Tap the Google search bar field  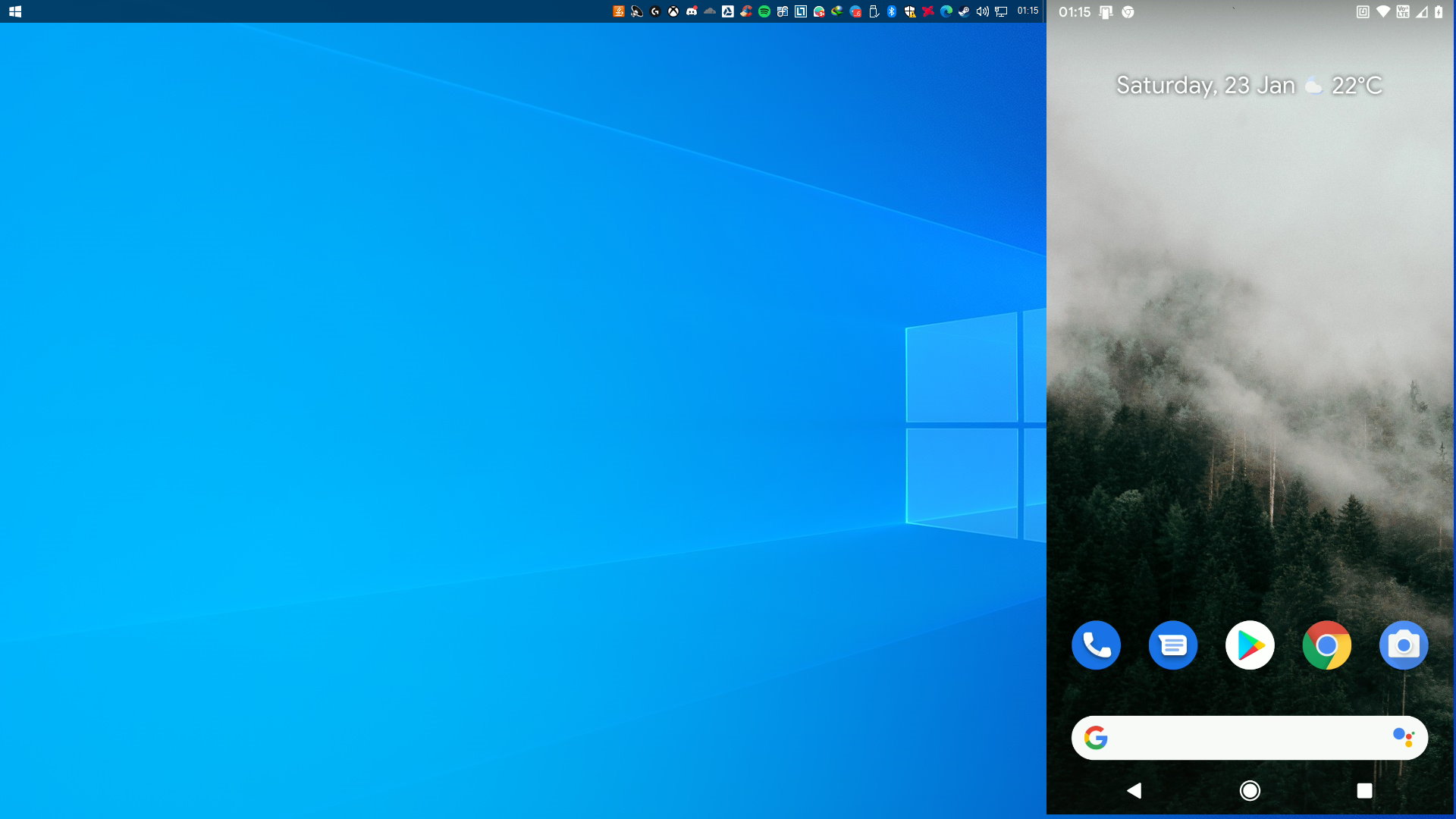click(x=1250, y=737)
